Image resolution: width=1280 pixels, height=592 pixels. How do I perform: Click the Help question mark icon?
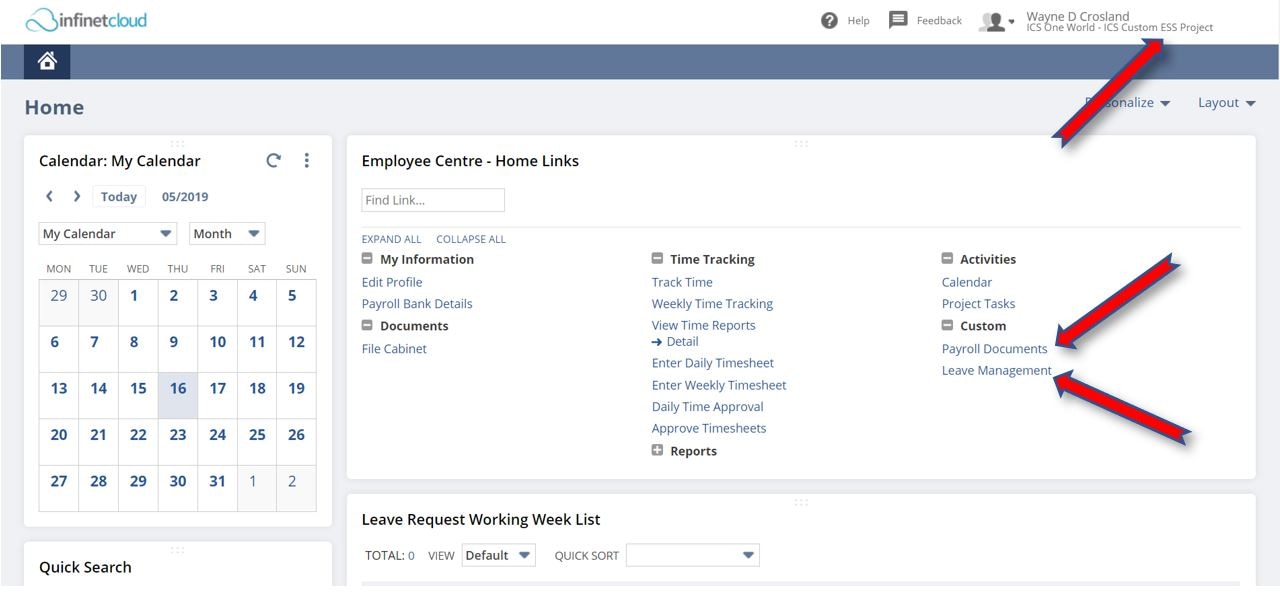click(x=829, y=20)
